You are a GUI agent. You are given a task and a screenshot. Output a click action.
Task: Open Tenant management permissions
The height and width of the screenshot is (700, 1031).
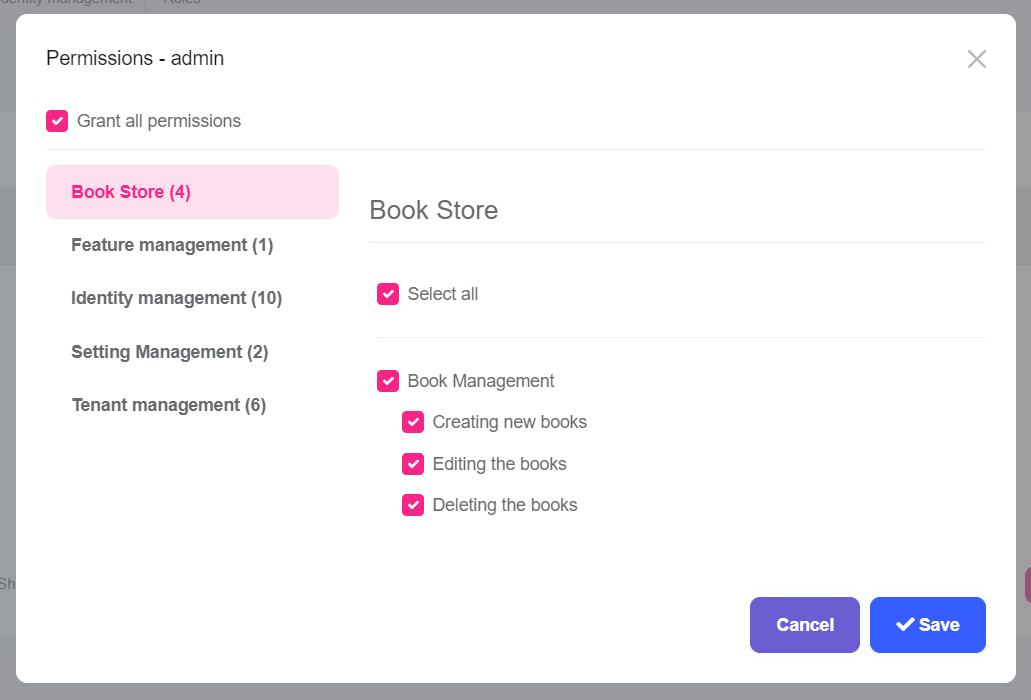pos(168,405)
